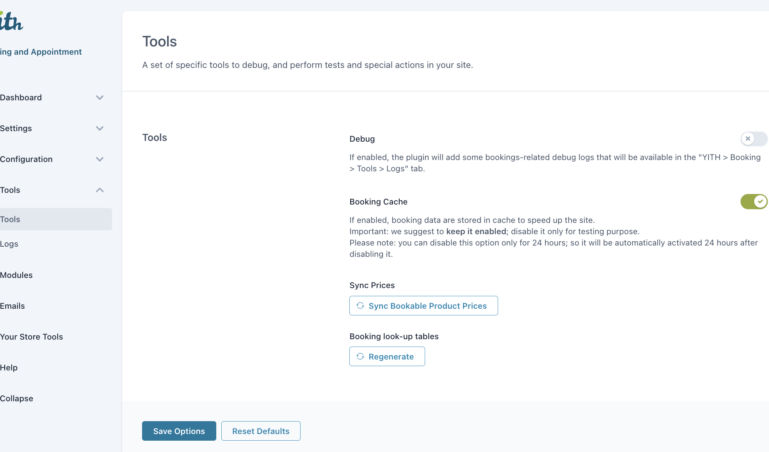Collapse the Tools menu chevron
This screenshot has width=769, height=452.
point(99,190)
